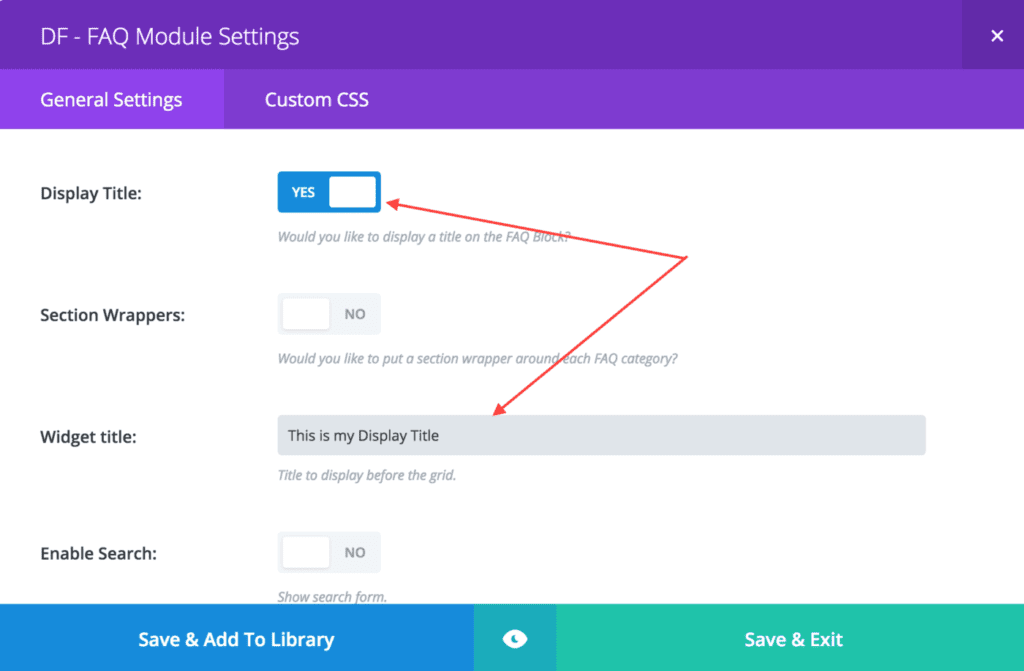Click the NO label on Section Wrappers switch
This screenshot has width=1024, height=671.
(355, 314)
